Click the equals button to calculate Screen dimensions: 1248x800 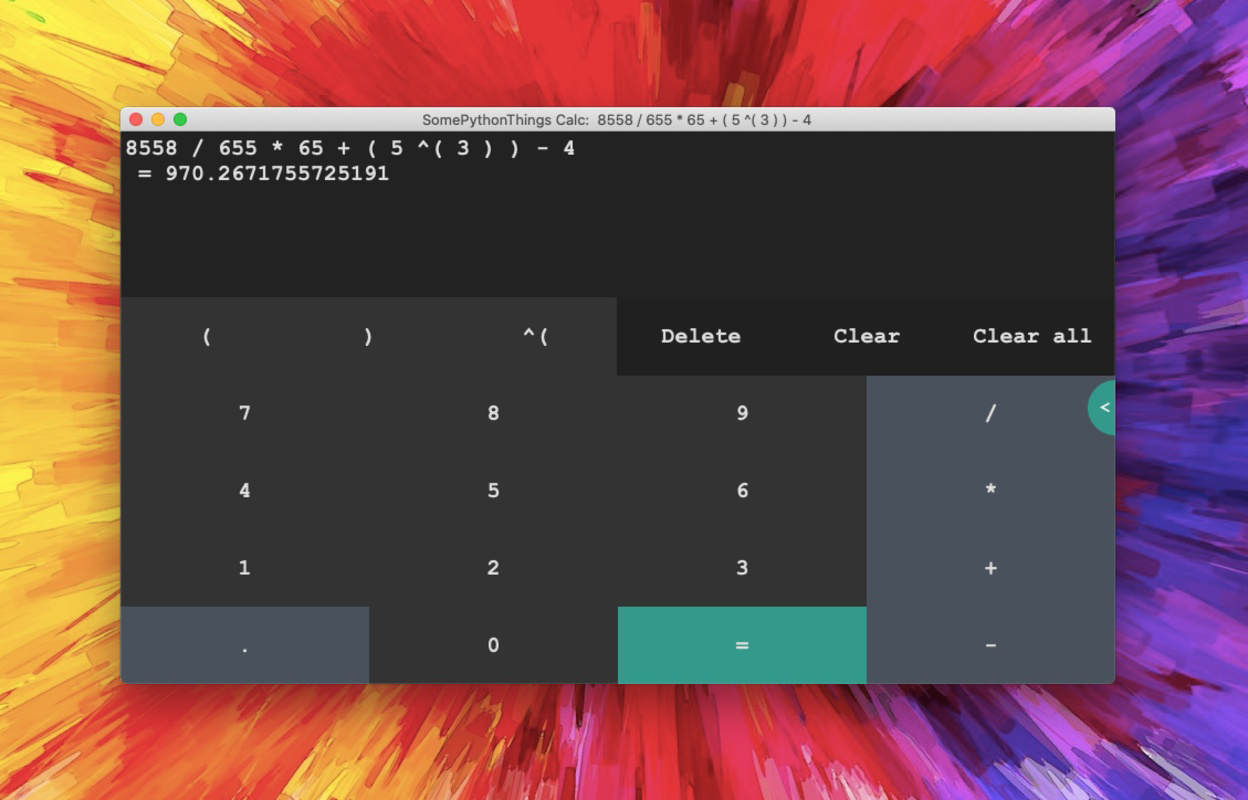(742, 645)
